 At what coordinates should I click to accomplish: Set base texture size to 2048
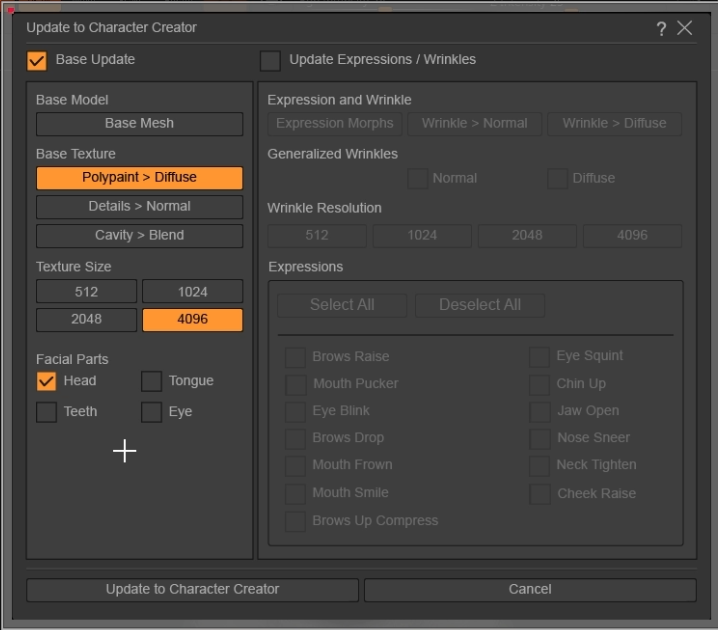(87, 319)
